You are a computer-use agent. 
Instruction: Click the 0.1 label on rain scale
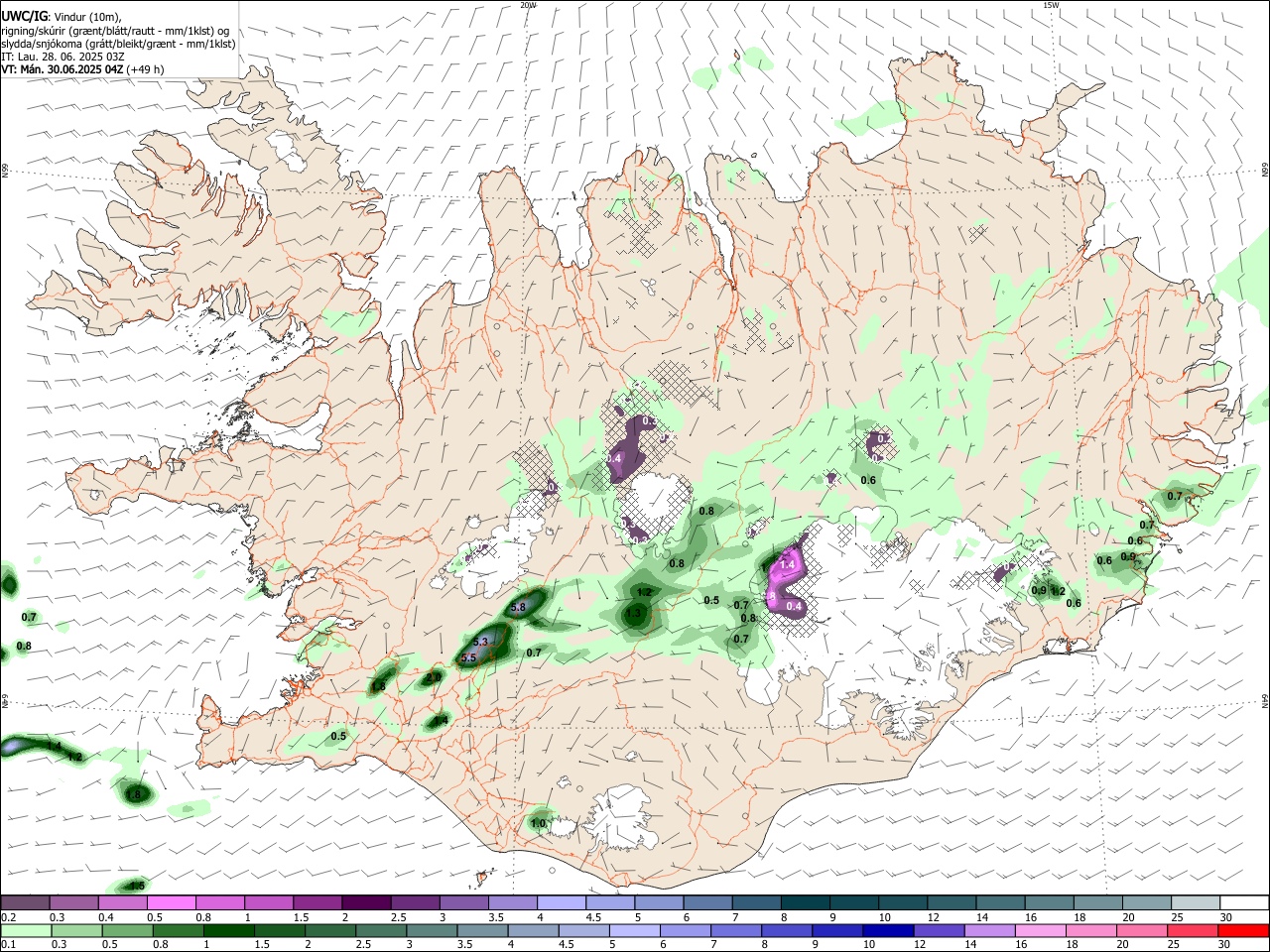click(9, 944)
